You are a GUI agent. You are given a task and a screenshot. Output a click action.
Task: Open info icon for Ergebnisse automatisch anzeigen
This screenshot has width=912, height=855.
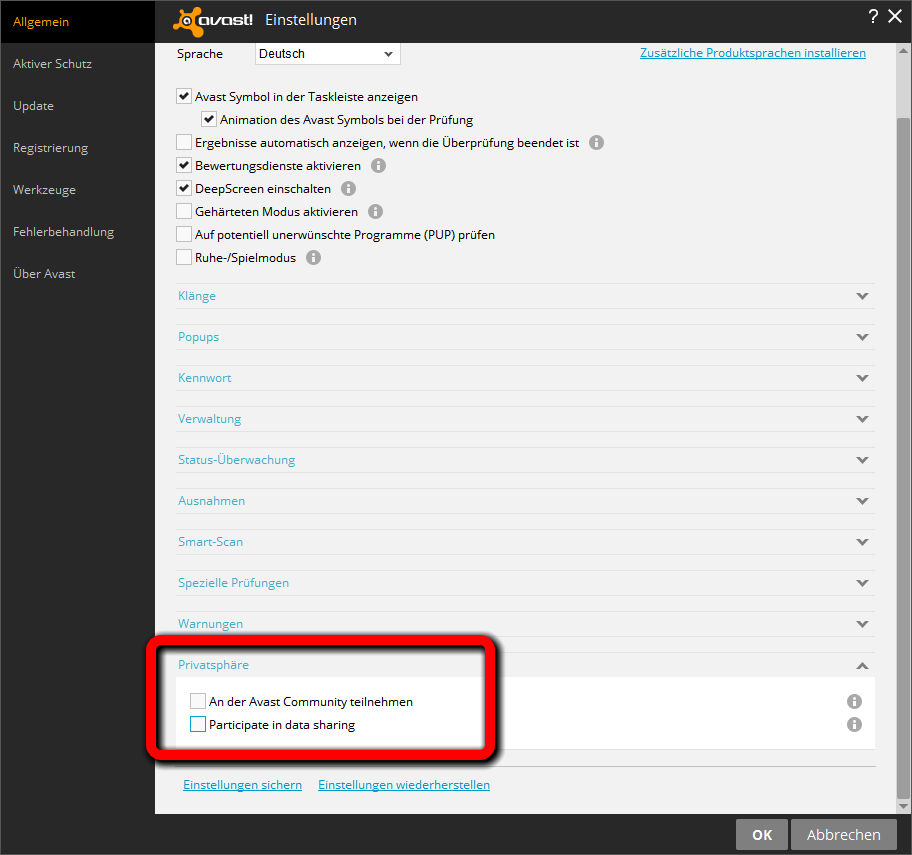(x=596, y=142)
